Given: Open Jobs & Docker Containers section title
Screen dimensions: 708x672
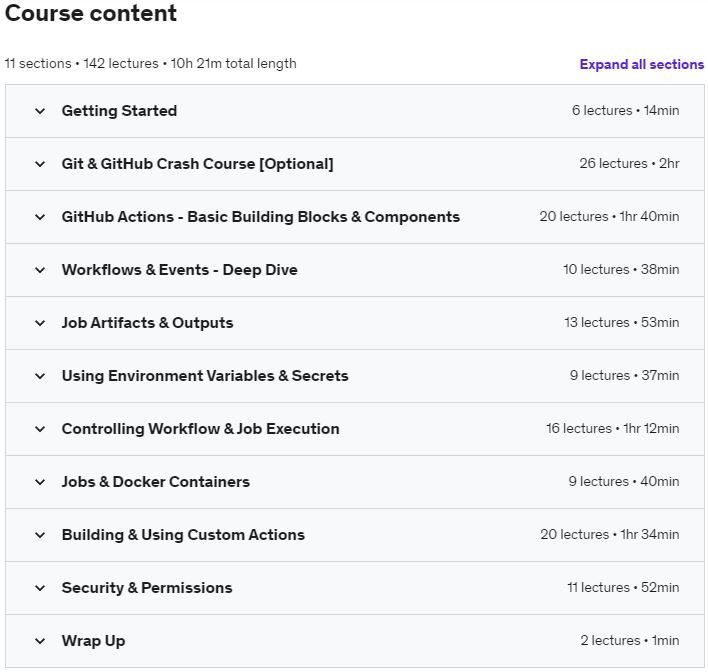Looking at the screenshot, I should [155, 482].
